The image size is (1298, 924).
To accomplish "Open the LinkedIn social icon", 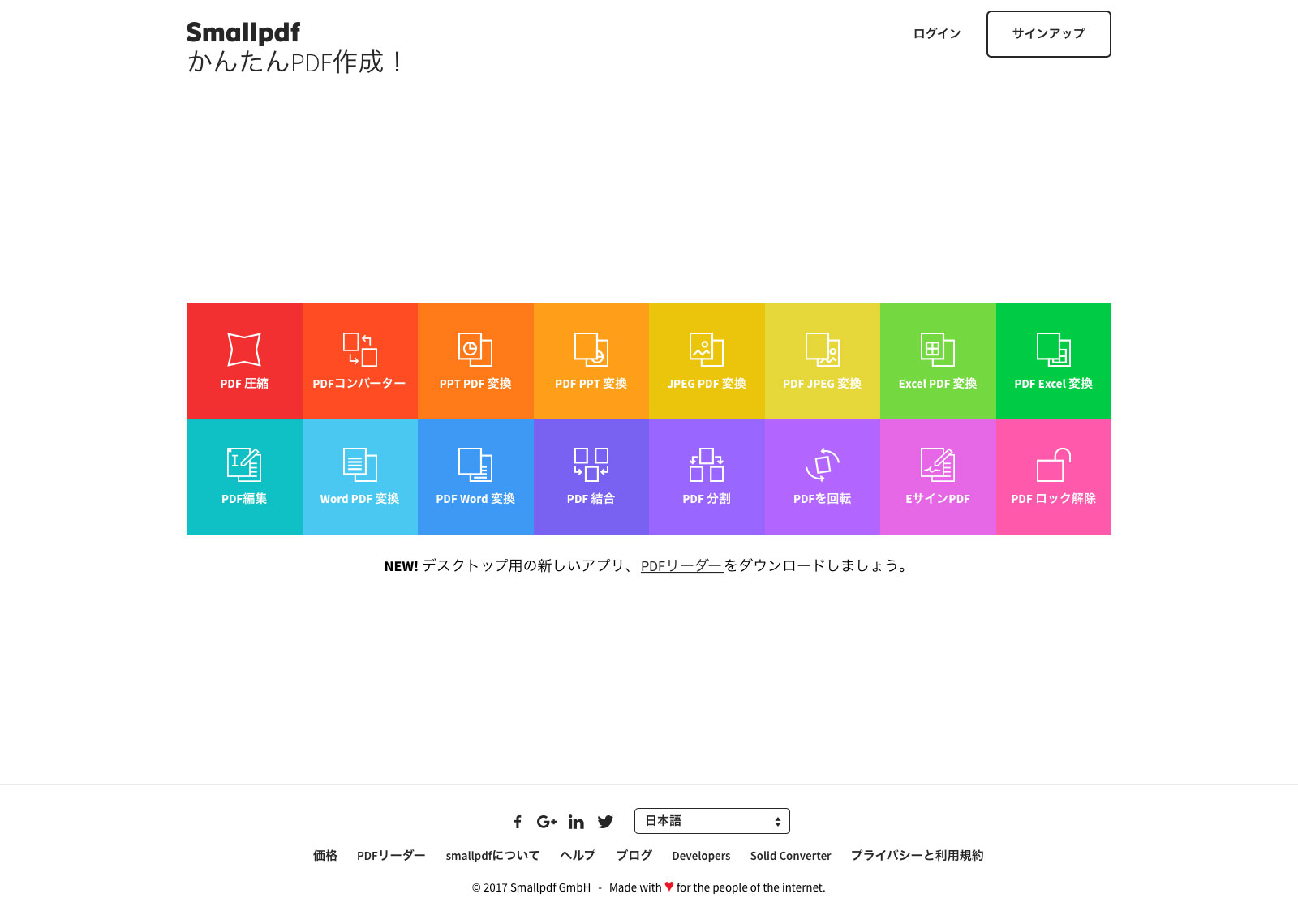I will tap(576, 822).
